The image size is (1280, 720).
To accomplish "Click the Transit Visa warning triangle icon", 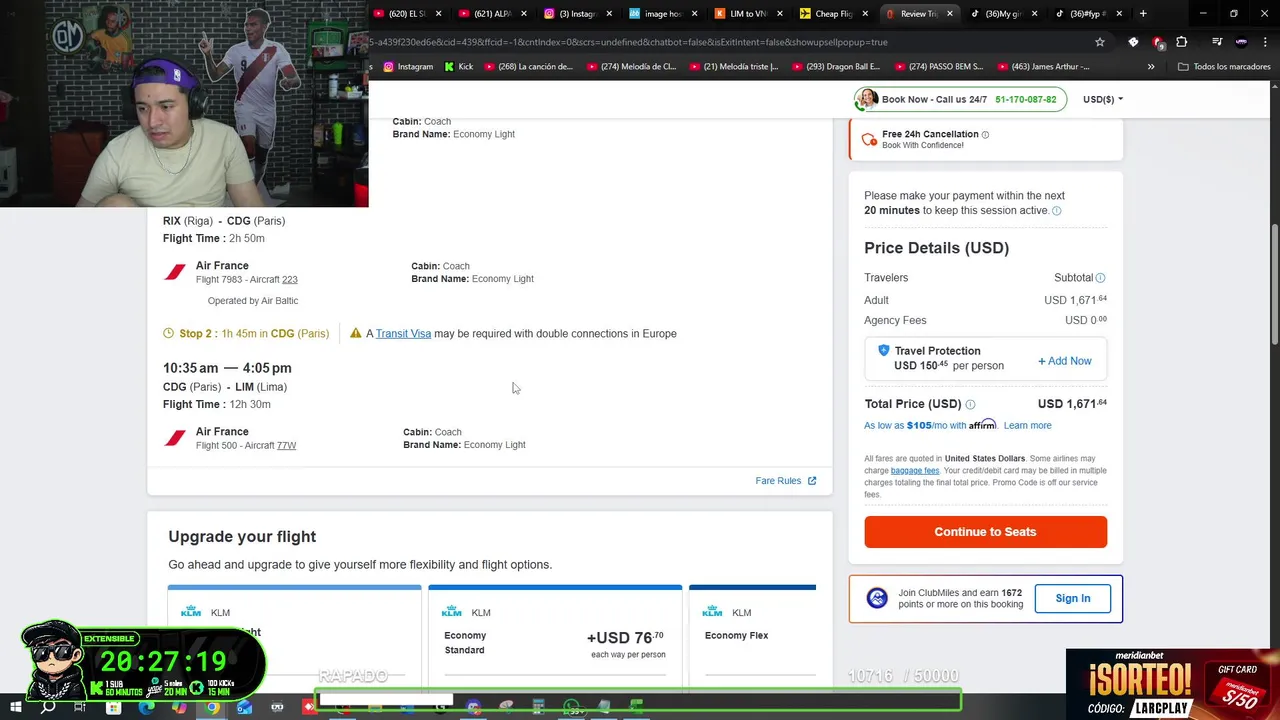I will [356, 333].
